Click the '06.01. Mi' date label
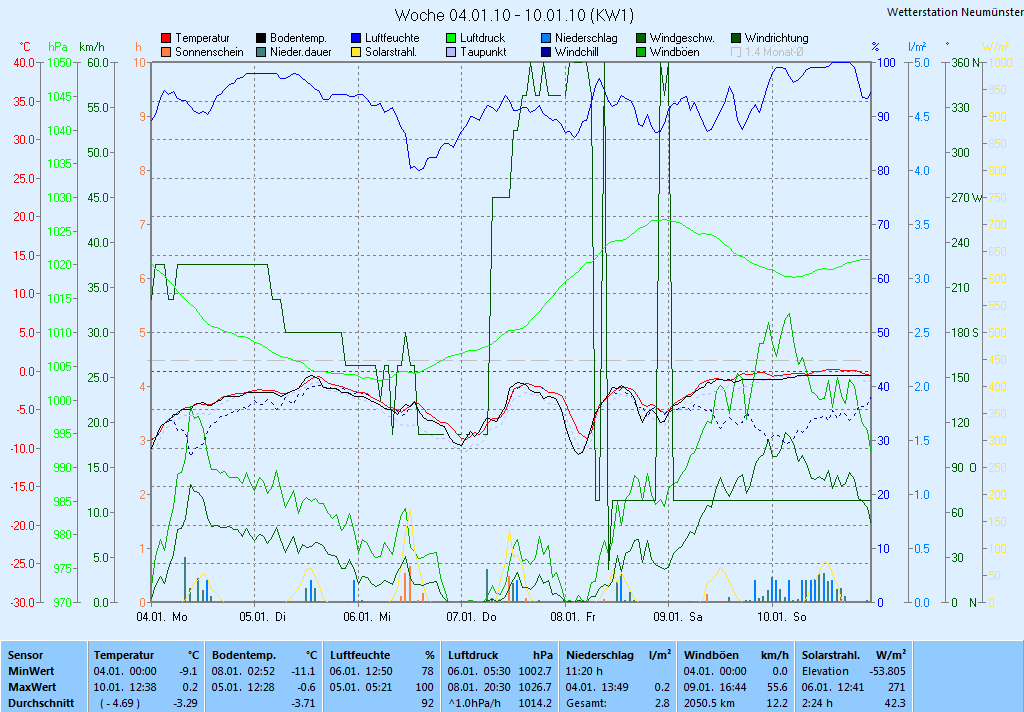This screenshot has height=712, width=1024. coord(367,617)
